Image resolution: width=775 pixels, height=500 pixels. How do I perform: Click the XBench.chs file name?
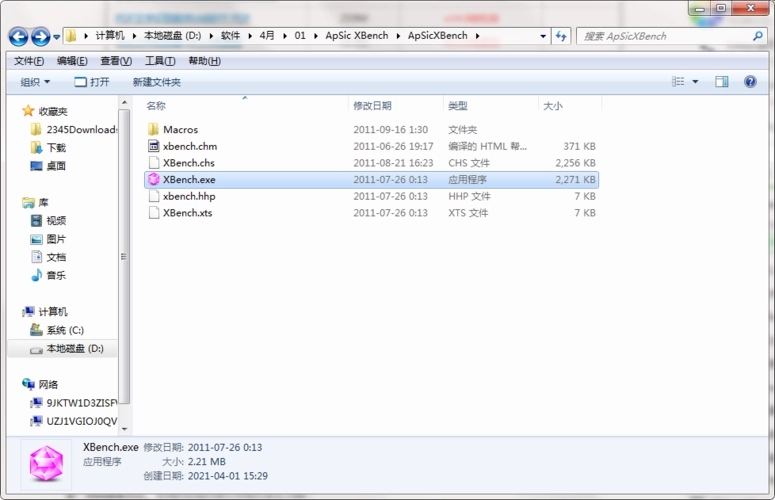click(x=189, y=163)
